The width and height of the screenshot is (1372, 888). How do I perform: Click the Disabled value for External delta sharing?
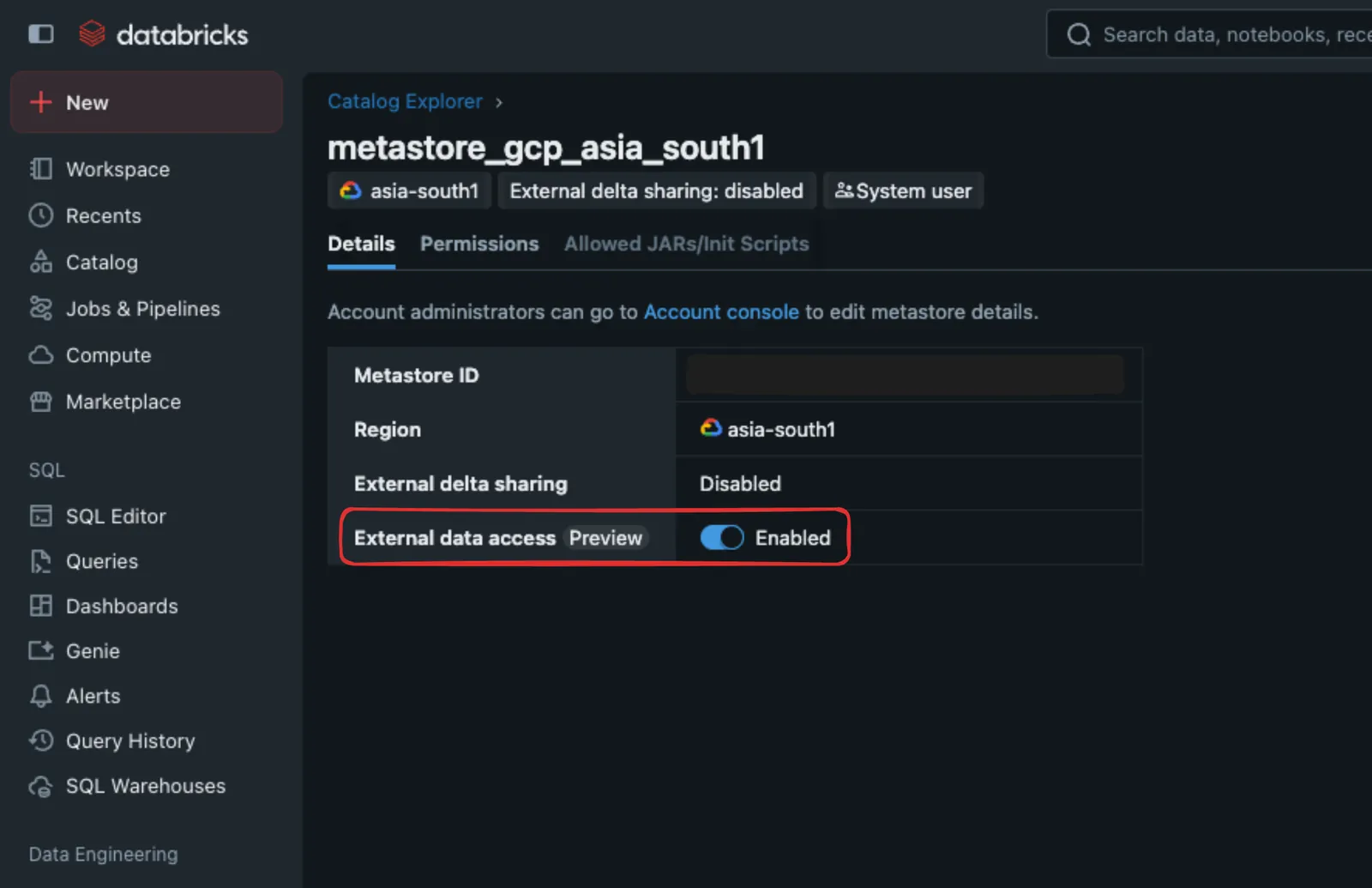click(740, 484)
